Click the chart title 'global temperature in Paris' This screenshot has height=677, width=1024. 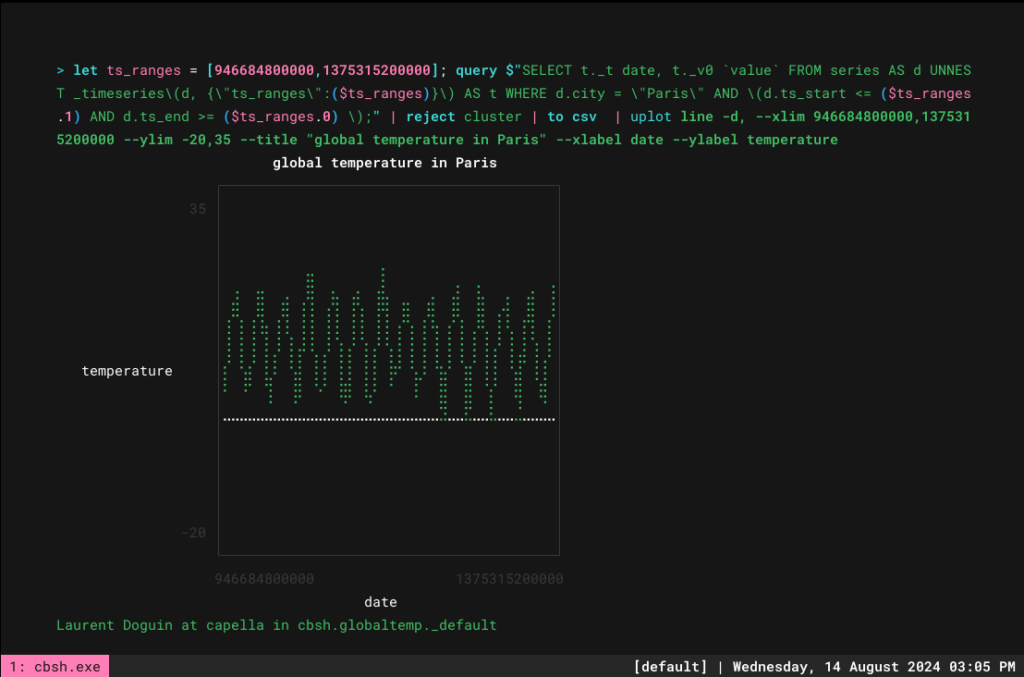[x=385, y=163]
